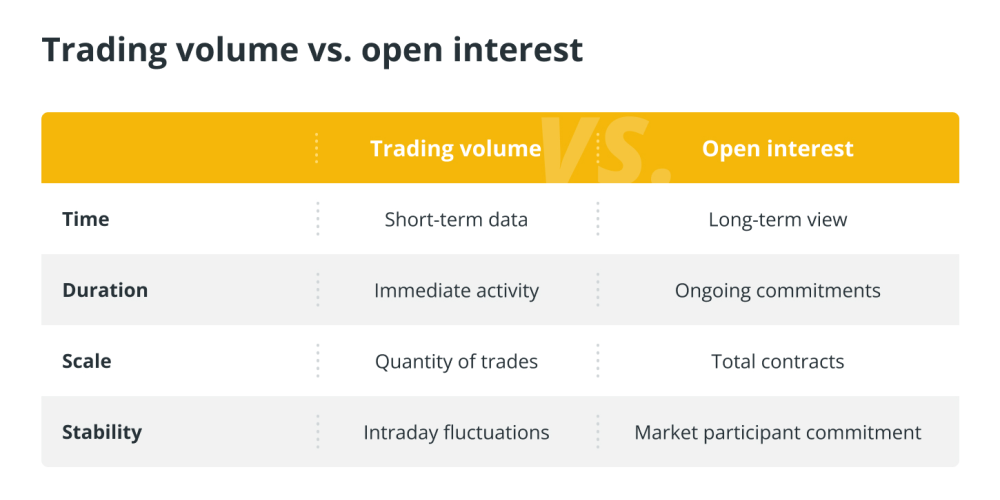This screenshot has height=500, width=1000.
Task: Select the 'Total contracts' cell
Action: point(777,362)
